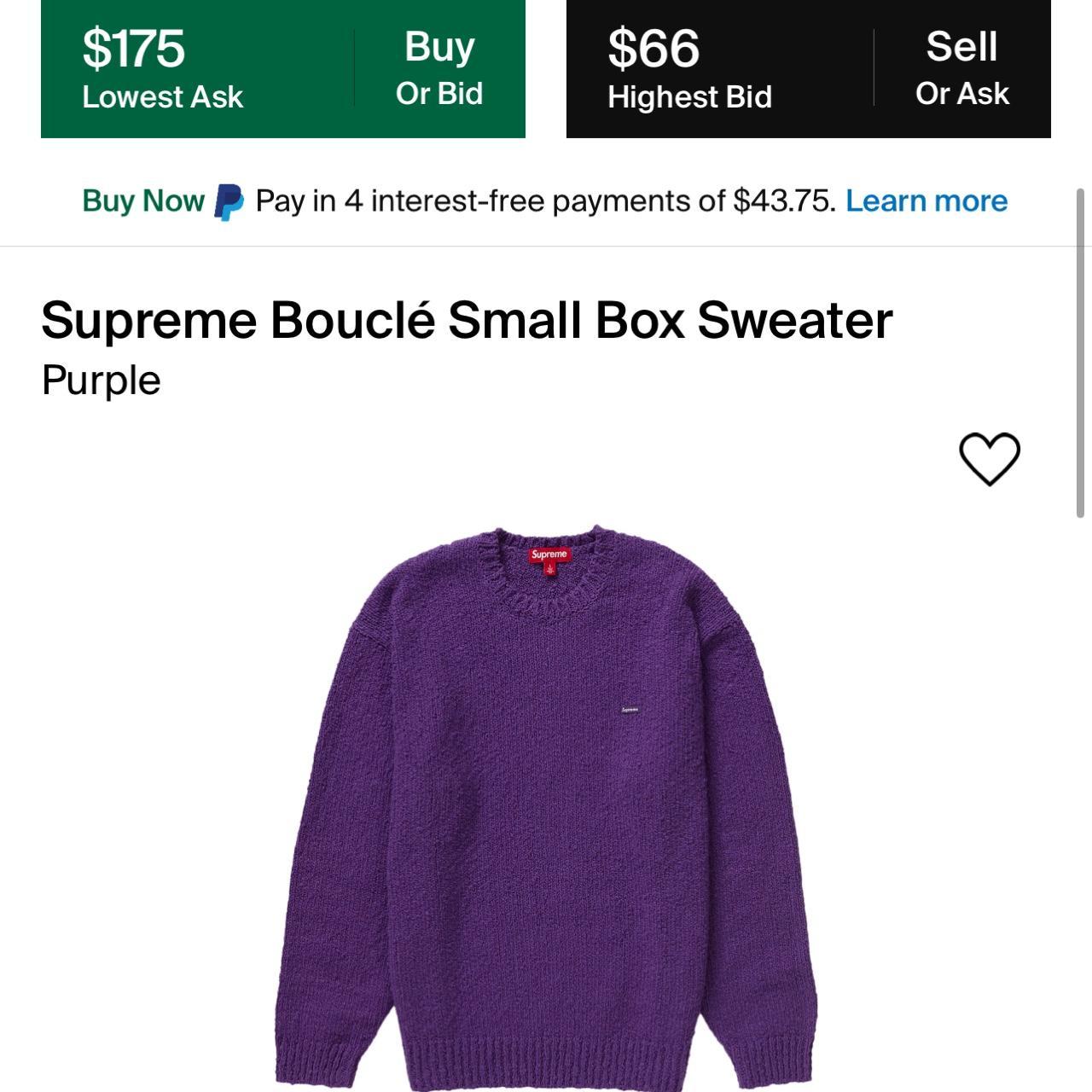Click the PayPal logo icon
This screenshot has width=1092, height=1092.
(x=229, y=202)
